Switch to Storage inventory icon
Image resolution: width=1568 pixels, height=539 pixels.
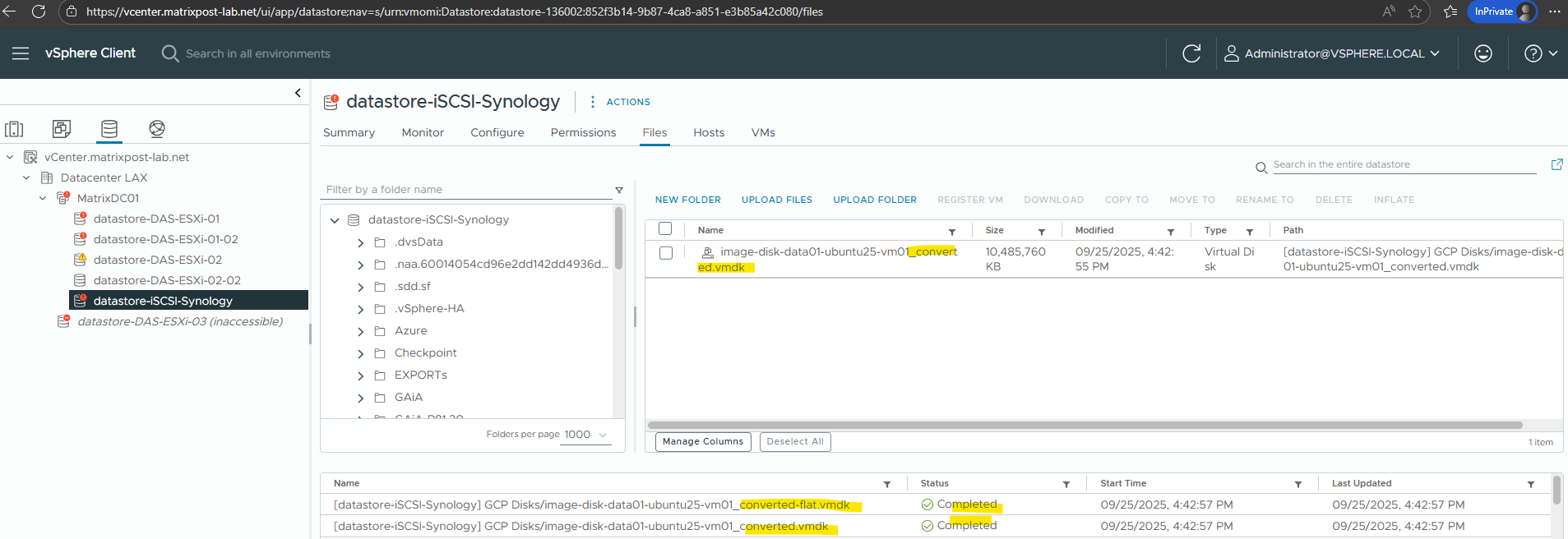[x=109, y=129]
